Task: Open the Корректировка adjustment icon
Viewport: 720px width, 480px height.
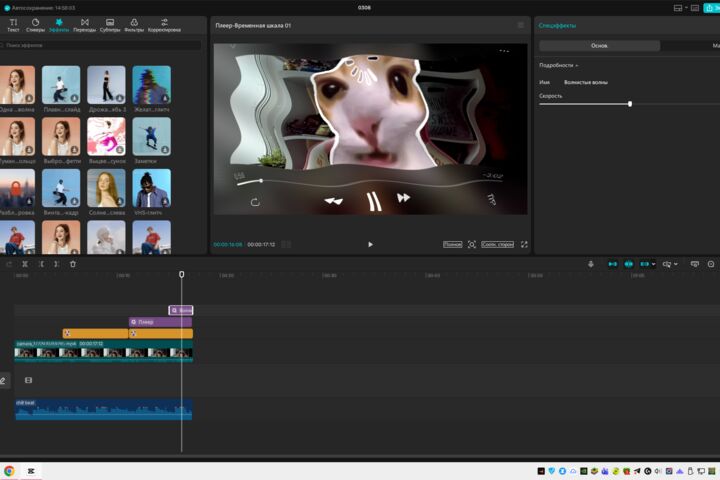Action: (x=164, y=25)
